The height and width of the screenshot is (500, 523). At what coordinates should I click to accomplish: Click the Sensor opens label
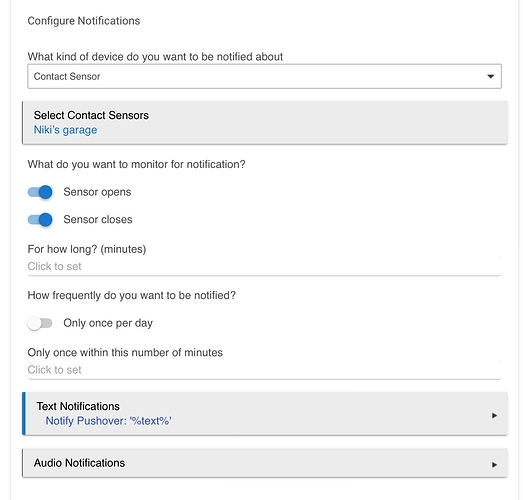(x=97, y=192)
